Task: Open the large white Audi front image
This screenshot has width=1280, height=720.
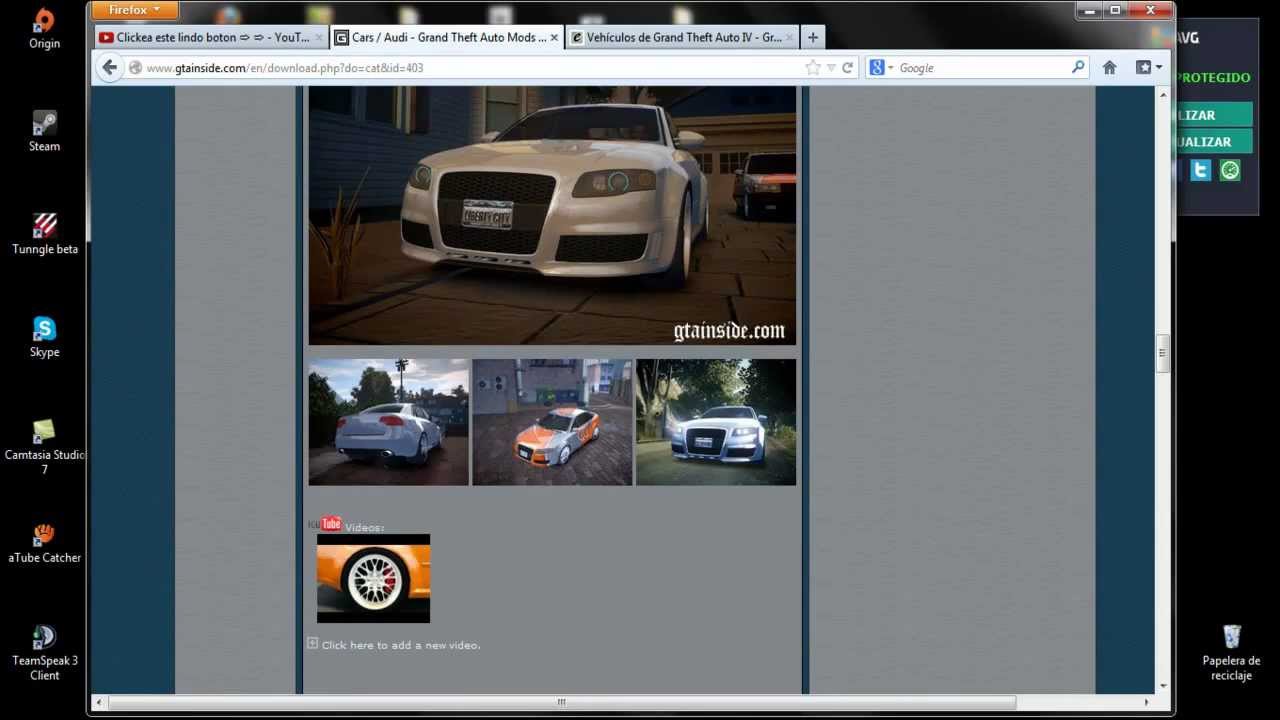Action: tap(552, 215)
